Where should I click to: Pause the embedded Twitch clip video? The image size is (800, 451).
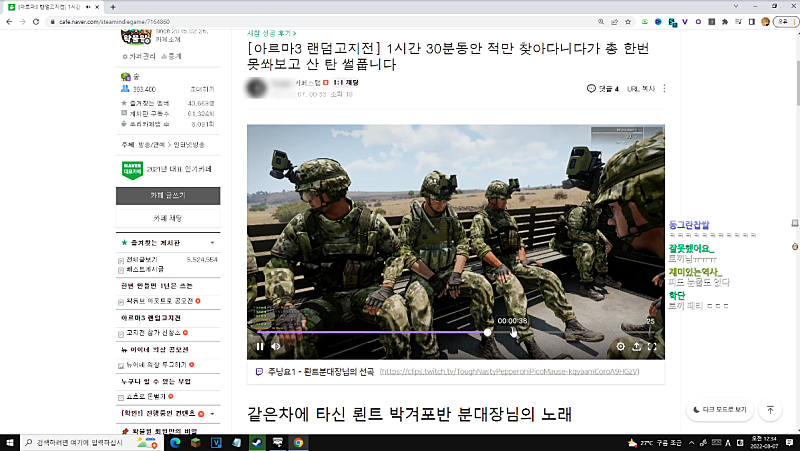coord(260,346)
